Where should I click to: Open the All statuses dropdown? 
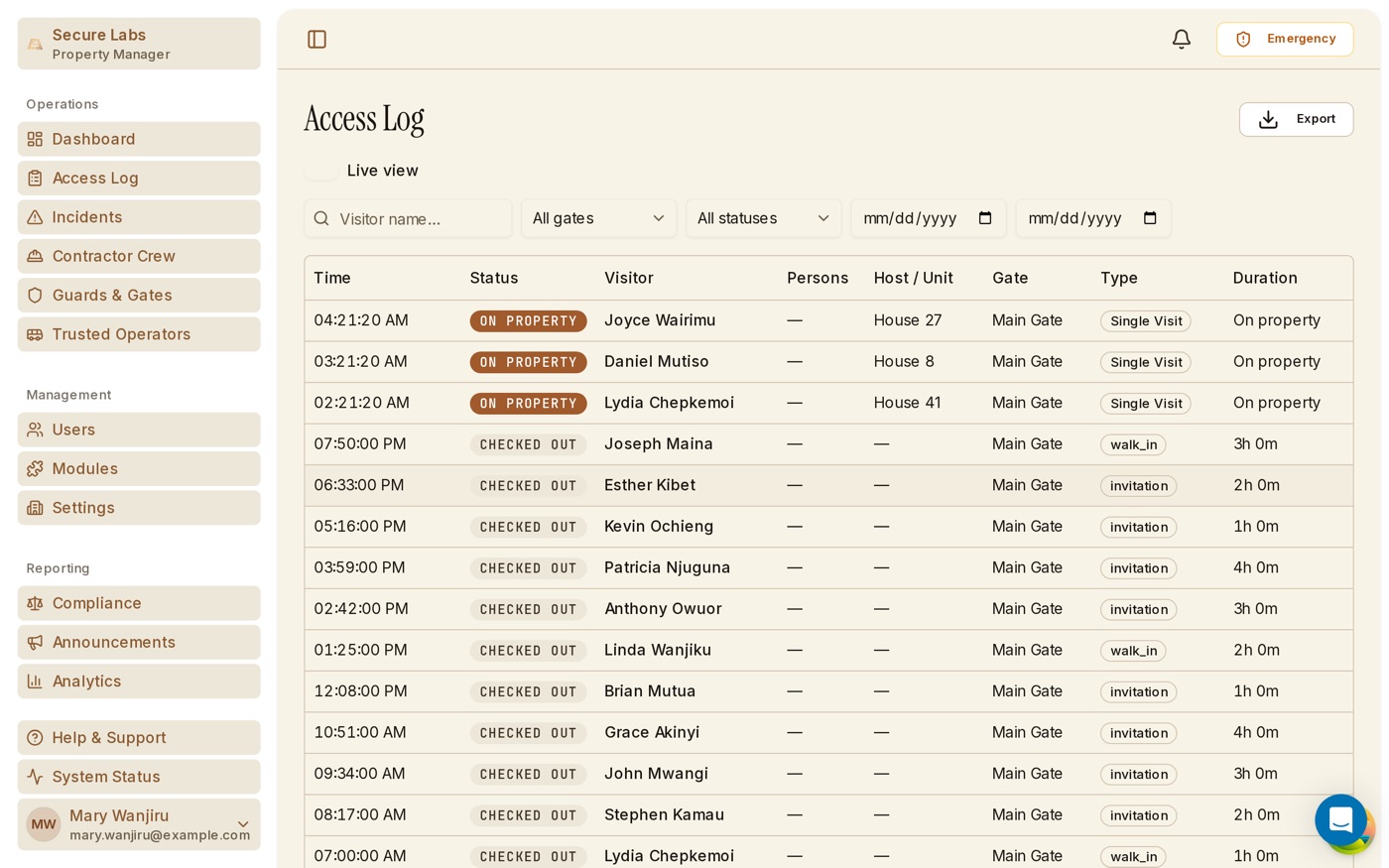click(x=763, y=218)
